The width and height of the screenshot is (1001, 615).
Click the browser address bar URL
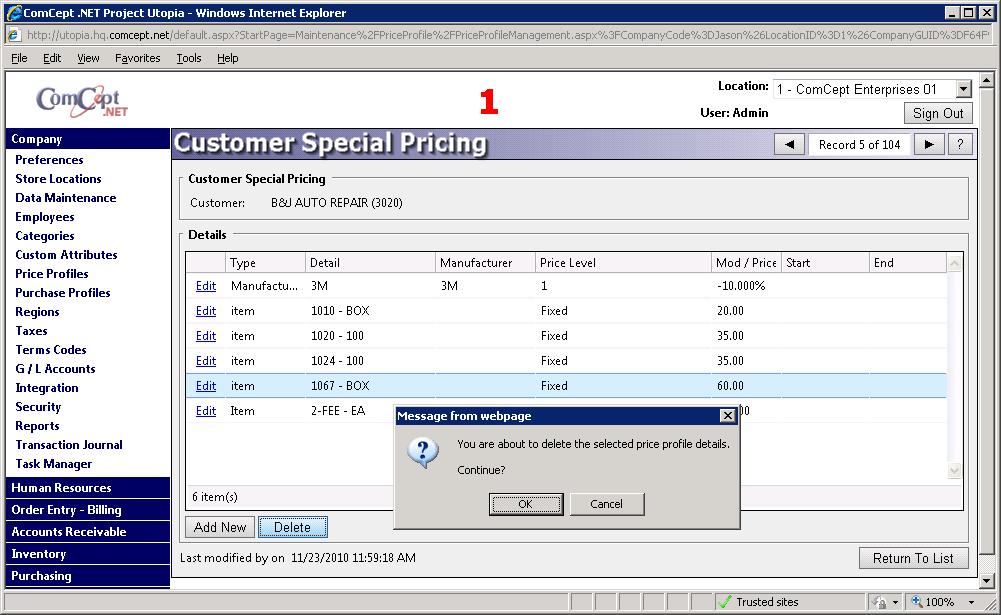click(x=500, y=34)
